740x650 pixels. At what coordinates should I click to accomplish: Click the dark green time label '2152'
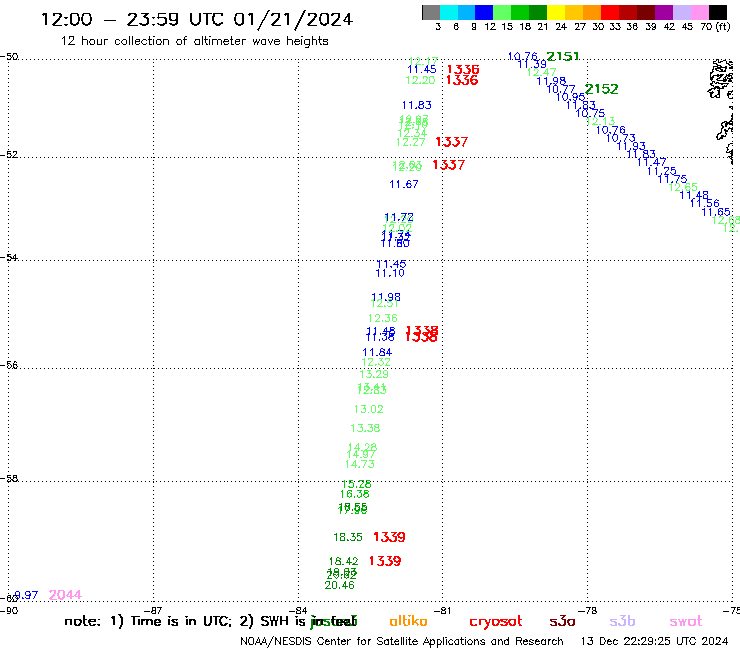point(601,89)
